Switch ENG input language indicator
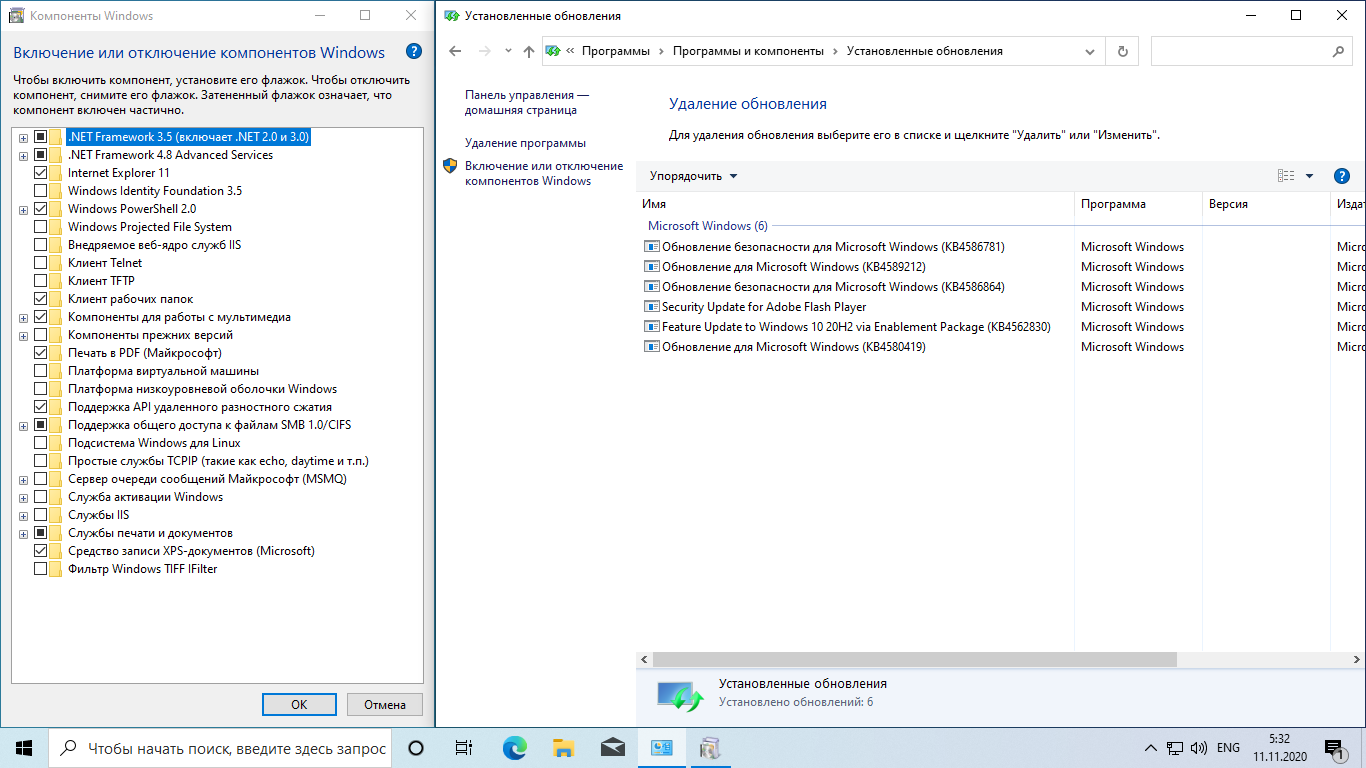This screenshot has height=768, width=1366. coord(1228,748)
